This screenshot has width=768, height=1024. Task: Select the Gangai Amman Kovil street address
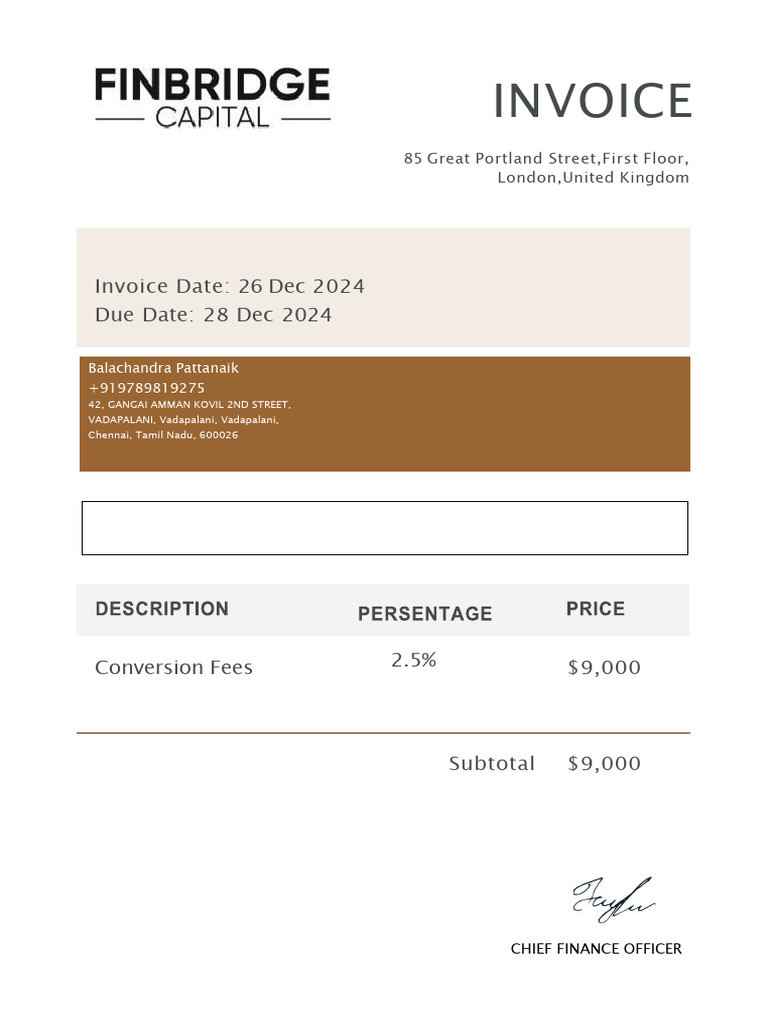coord(189,404)
